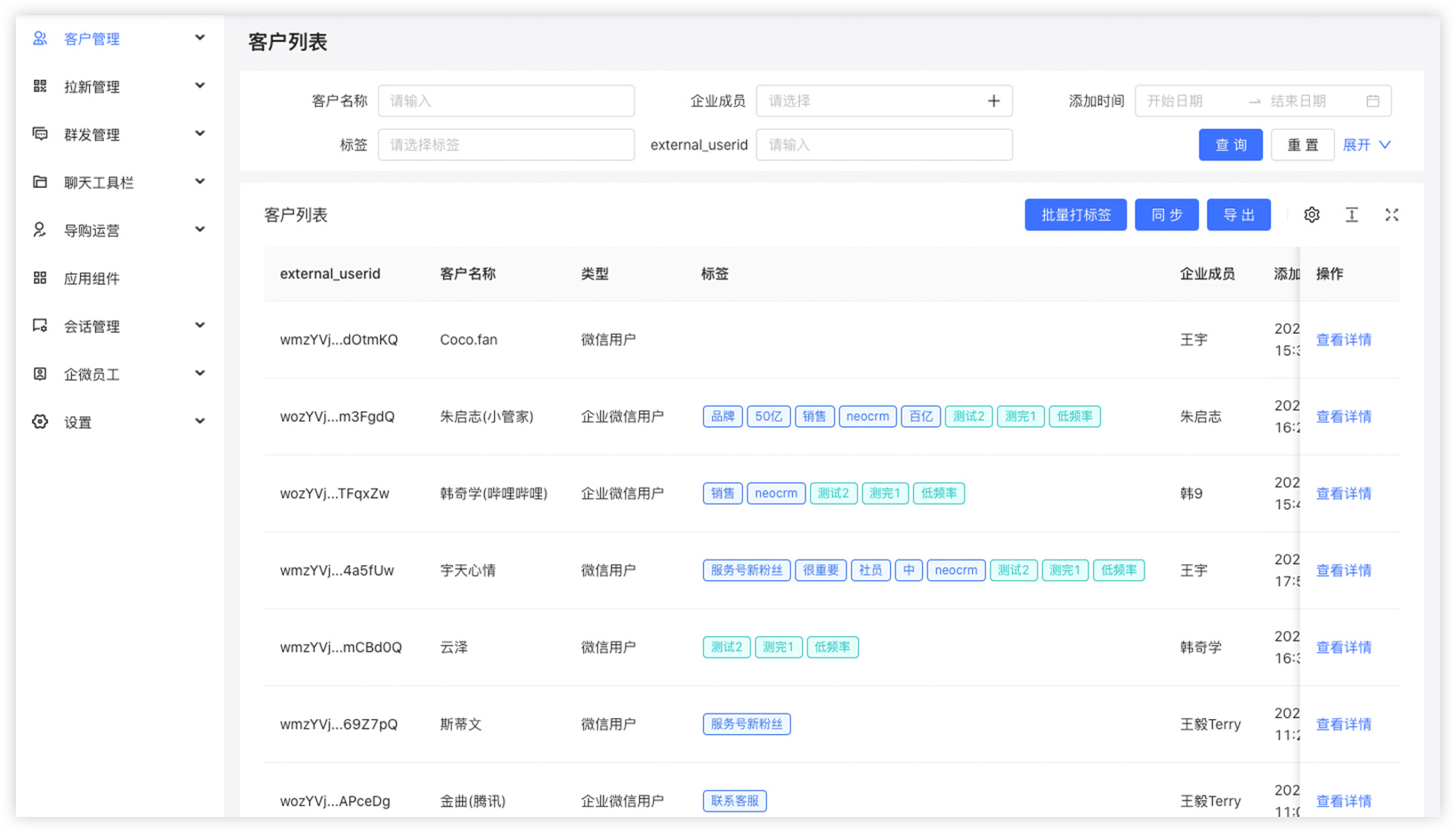Expand the 群发管理 menu chevron
The height and width of the screenshot is (832, 1456).
[x=200, y=133]
